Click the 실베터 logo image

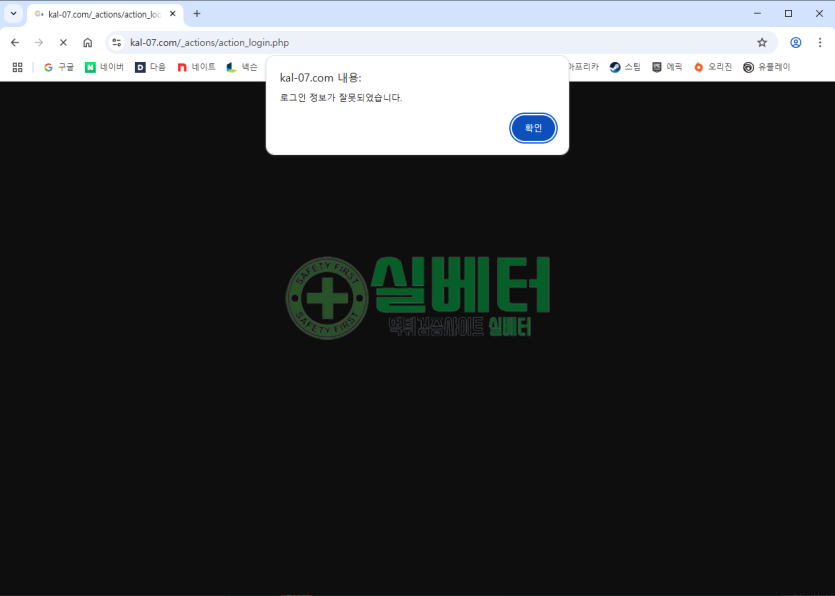pyautogui.click(x=418, y=297)
